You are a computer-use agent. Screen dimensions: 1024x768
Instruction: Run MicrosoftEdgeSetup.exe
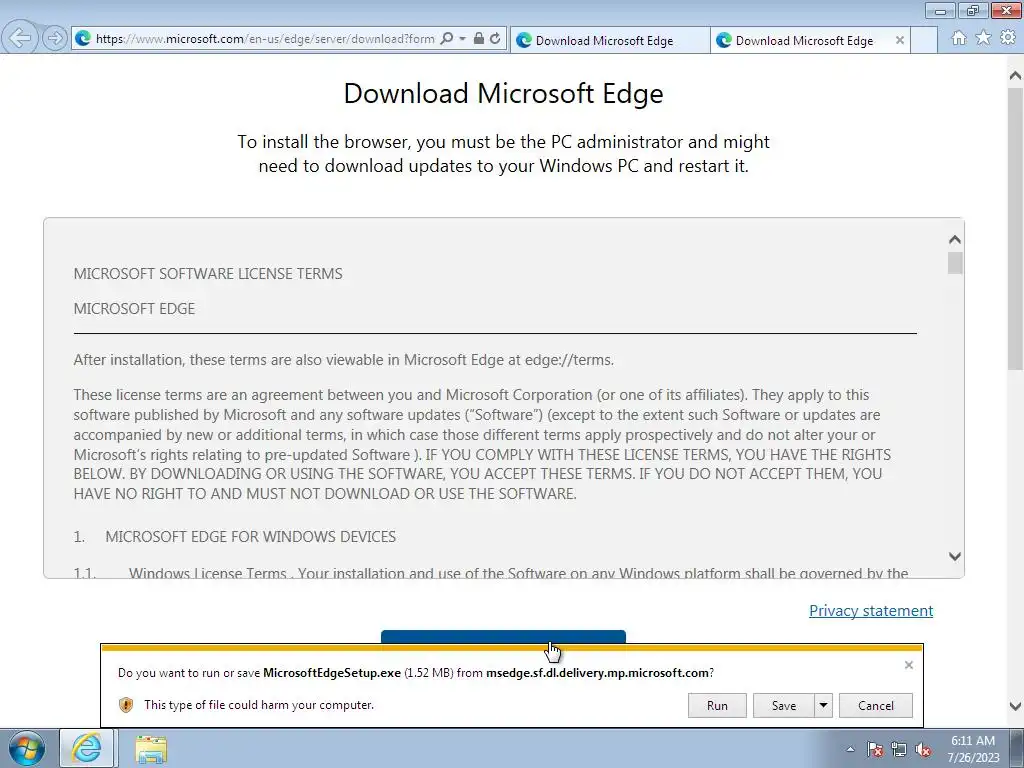click(717, 705)
